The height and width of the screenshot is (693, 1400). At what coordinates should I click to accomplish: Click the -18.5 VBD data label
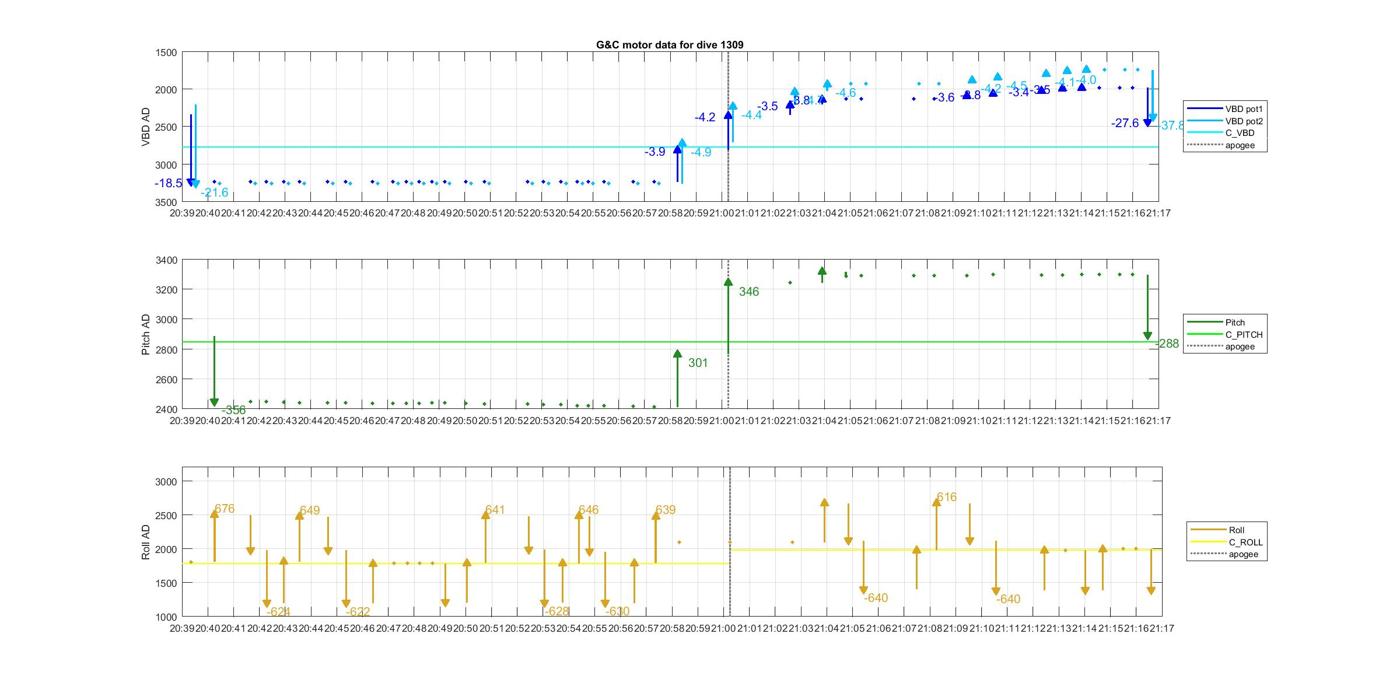(x=169, y=184)
